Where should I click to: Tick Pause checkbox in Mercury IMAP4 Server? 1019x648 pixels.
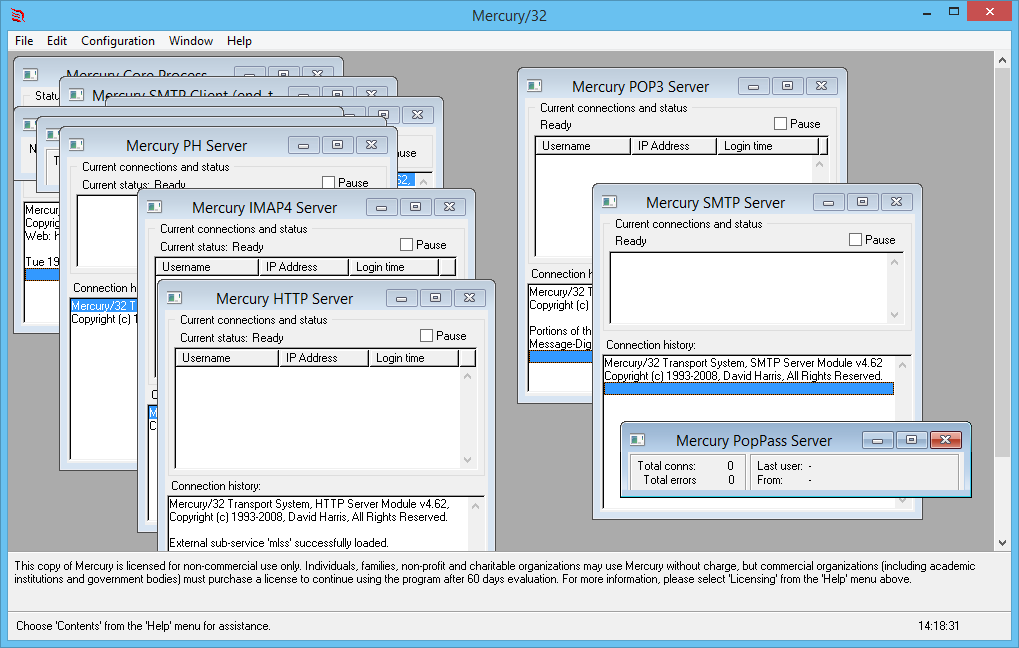tap(406, 244)
